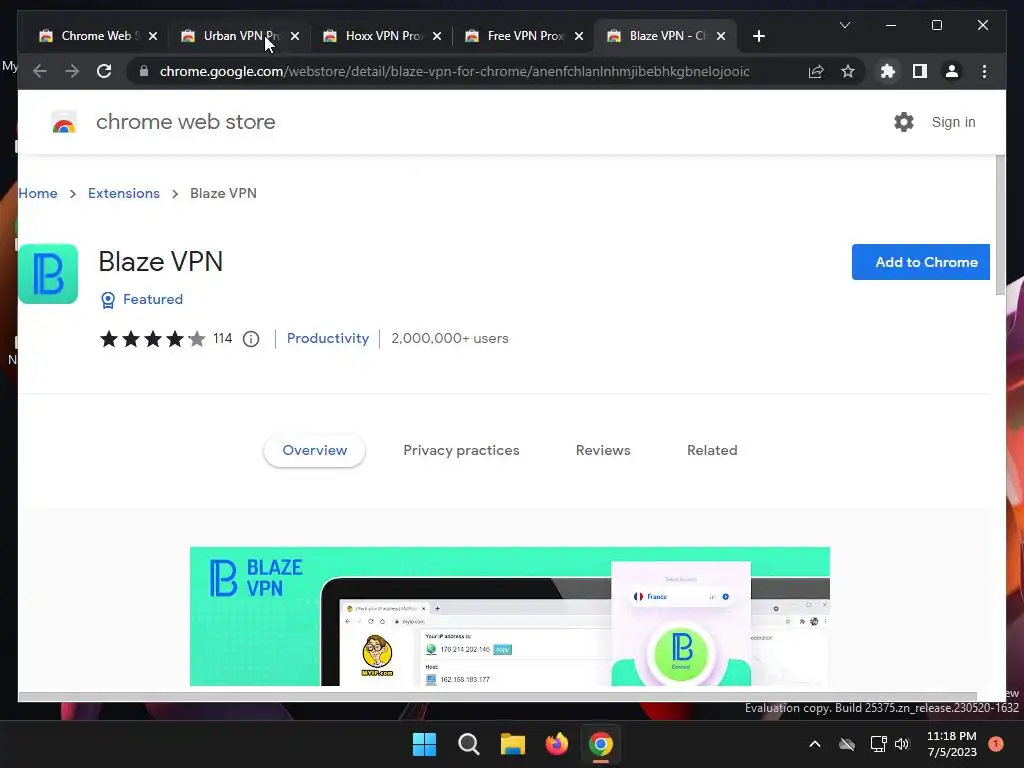This screenshot has width=1024, height=768.
Task: Open the Extensions puzzle menu
Action: (888, 71)
